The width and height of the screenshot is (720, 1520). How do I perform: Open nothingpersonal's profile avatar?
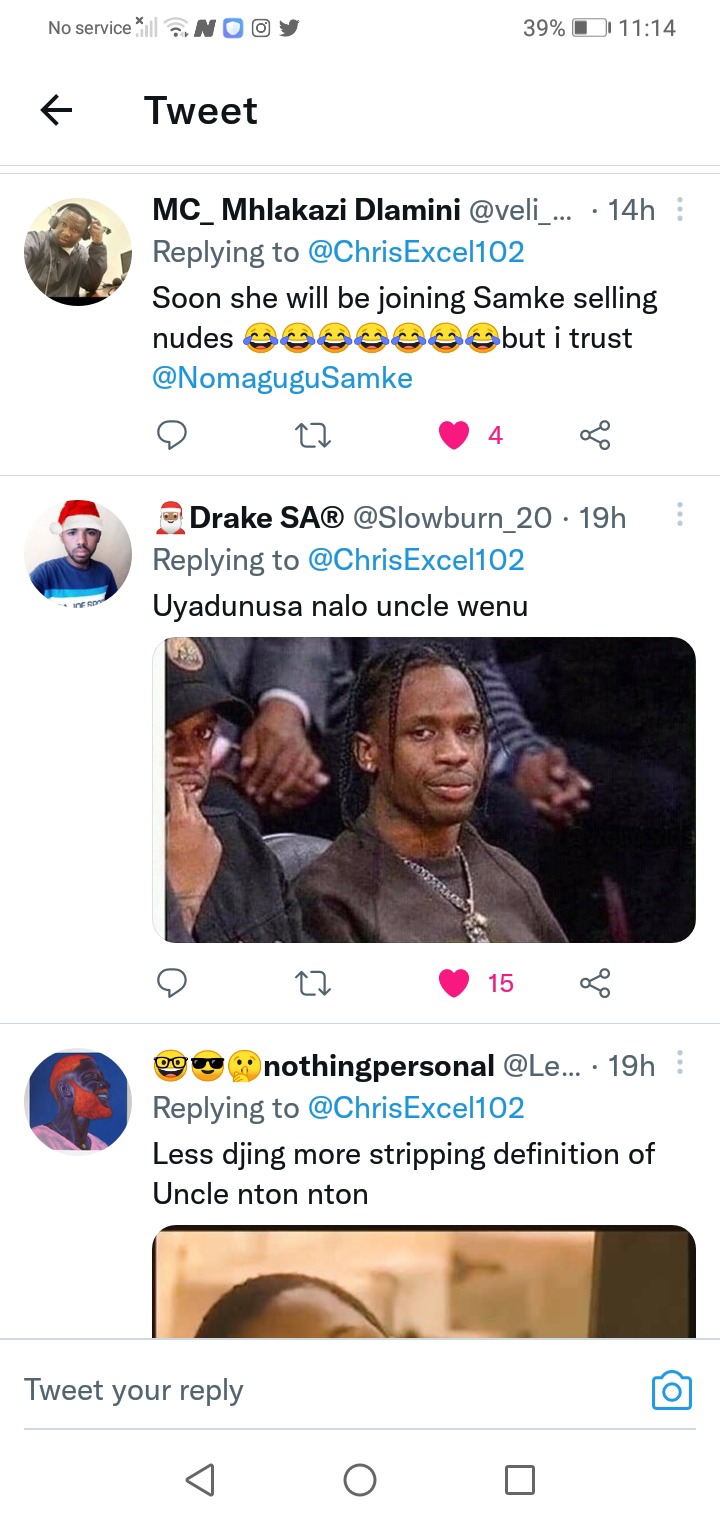(78, 1102)
